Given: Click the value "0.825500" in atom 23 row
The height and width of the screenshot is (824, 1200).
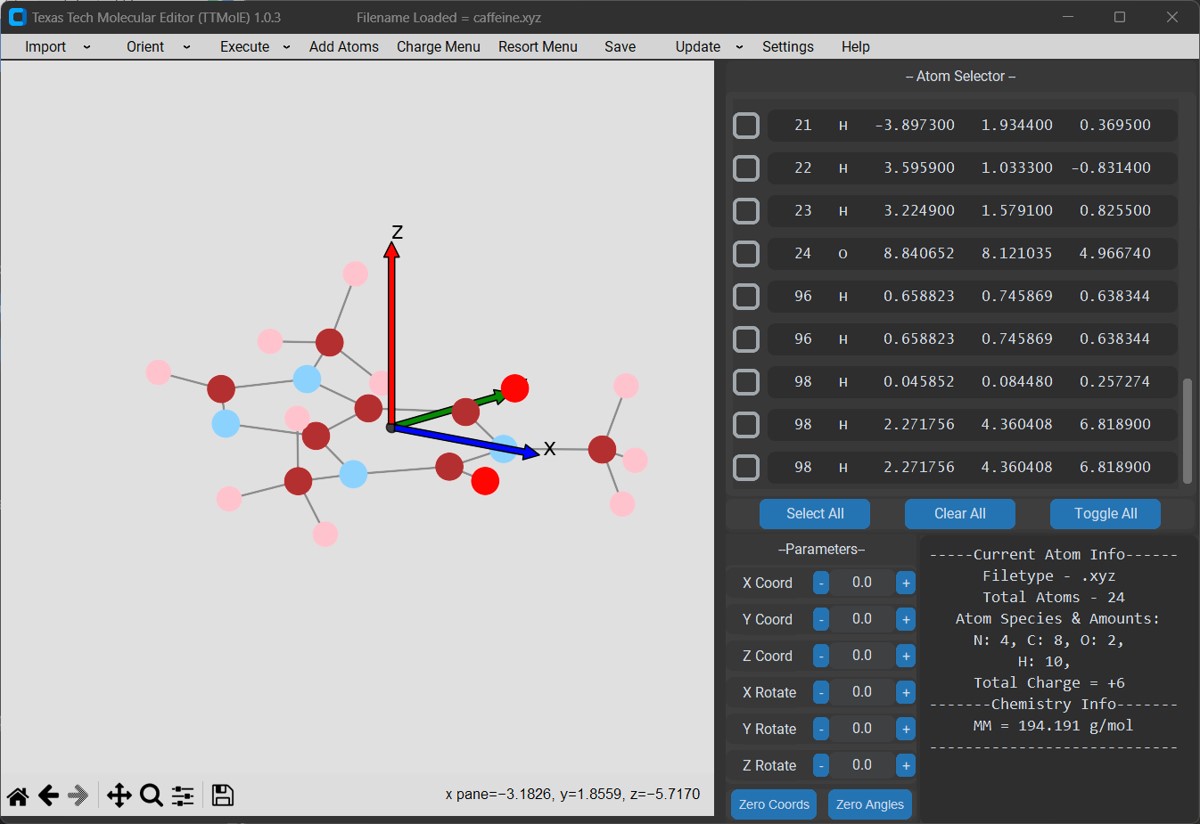Looking at the screenshot, I should click(x=1115, y=211).
